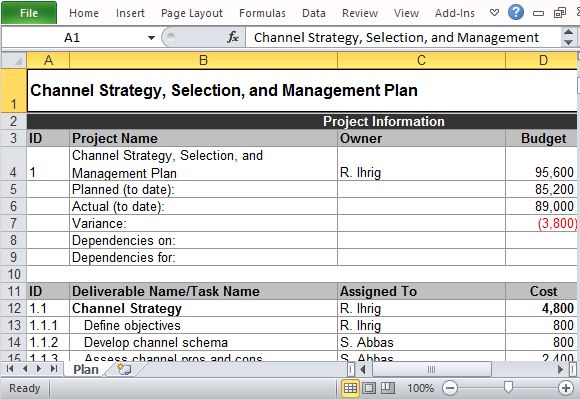Click the Insert Worksheet icon
Screen dimensions: 580x400
(124, 369)
